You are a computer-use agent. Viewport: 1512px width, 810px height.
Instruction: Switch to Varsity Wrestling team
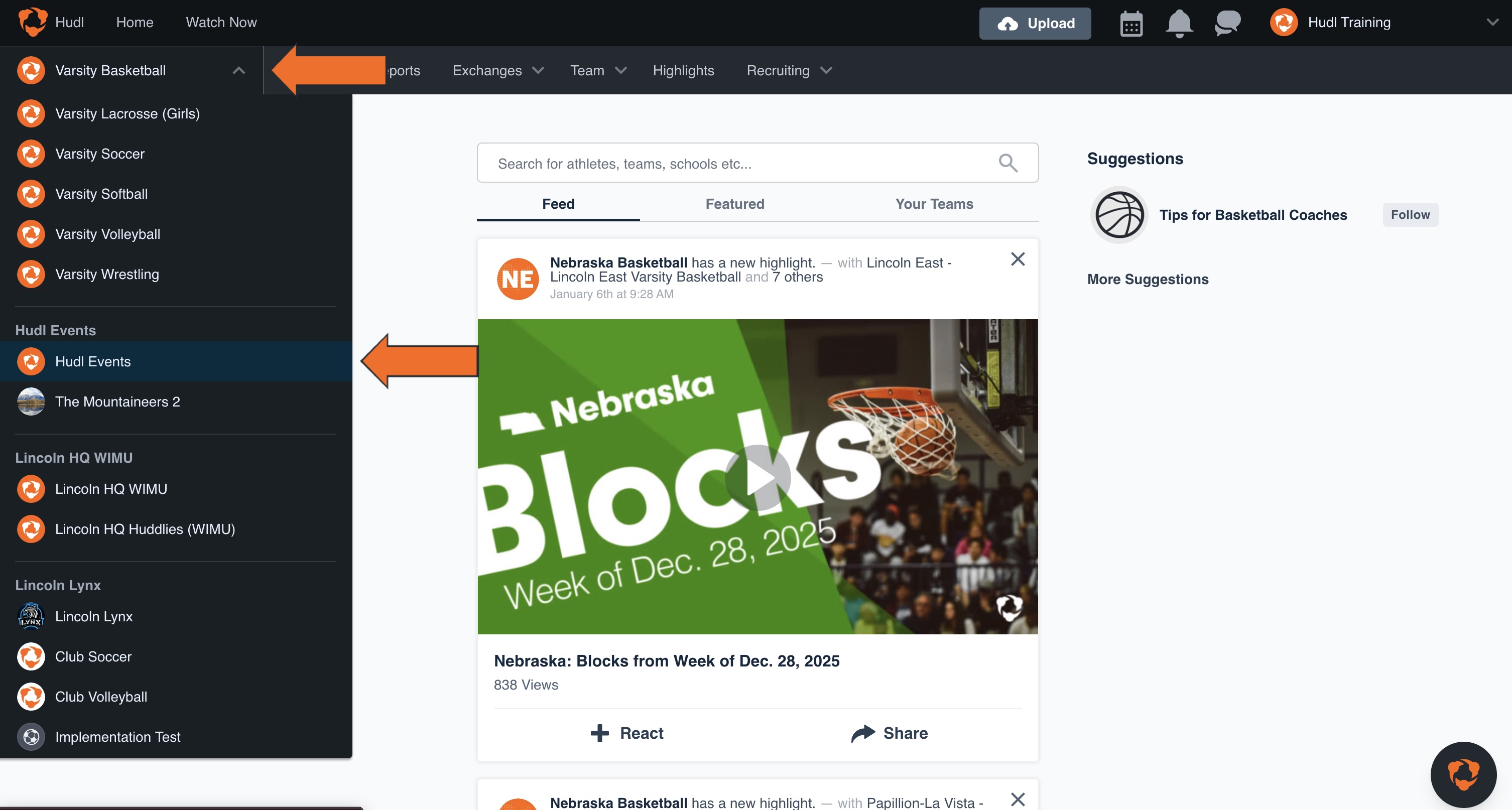pyautogui.click(x=176, y=274)
